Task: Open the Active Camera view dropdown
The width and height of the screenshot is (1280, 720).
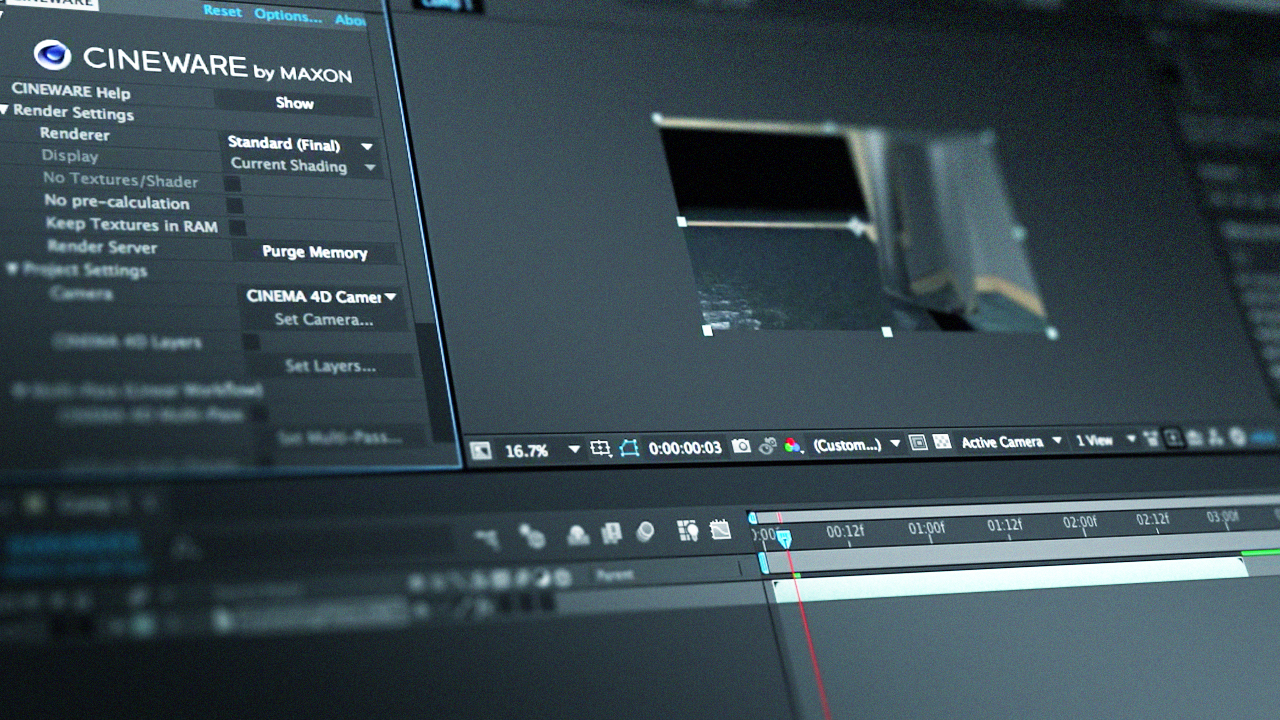Action: click(x=1011, y=441)
